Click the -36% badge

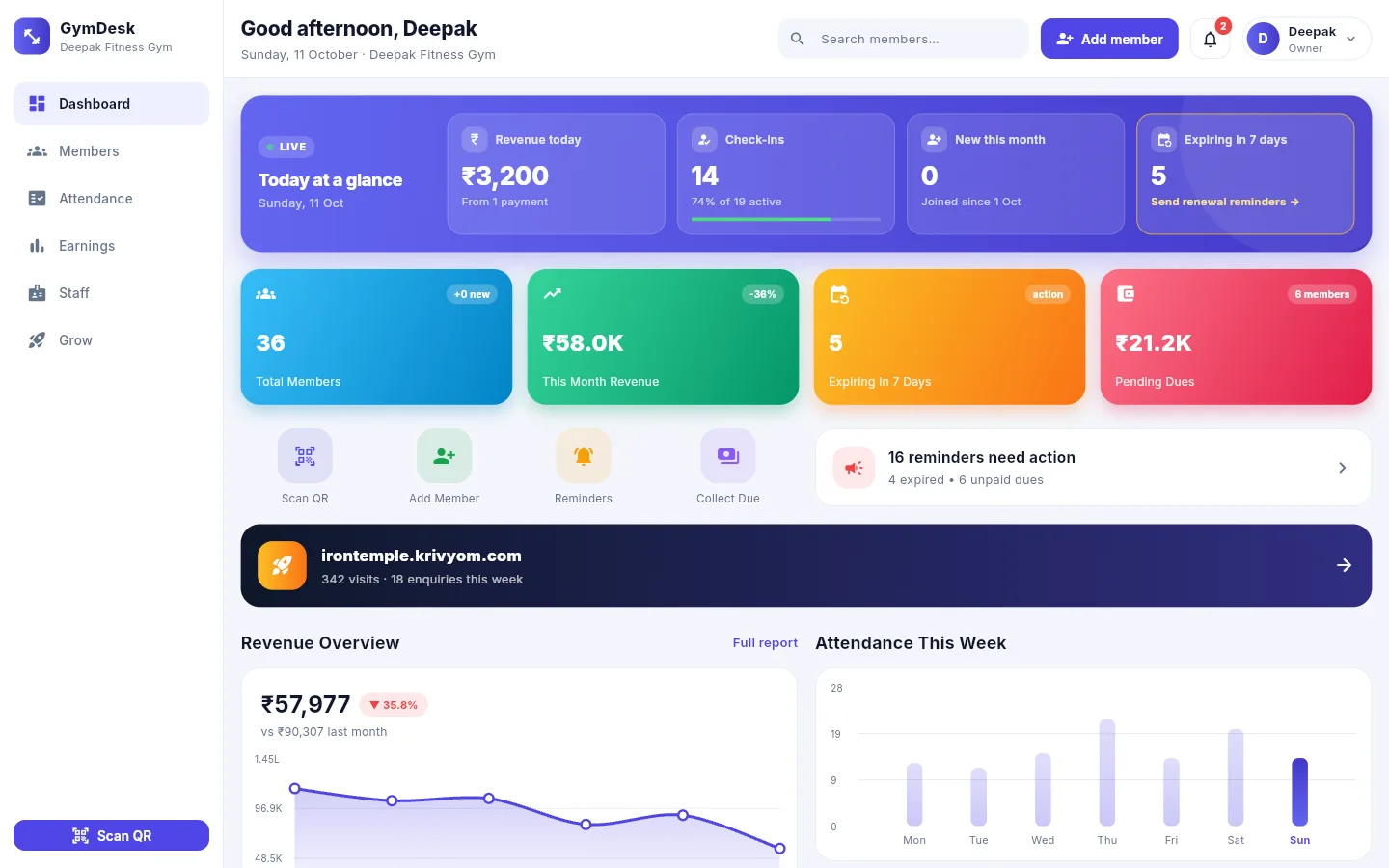pos(763,294)
